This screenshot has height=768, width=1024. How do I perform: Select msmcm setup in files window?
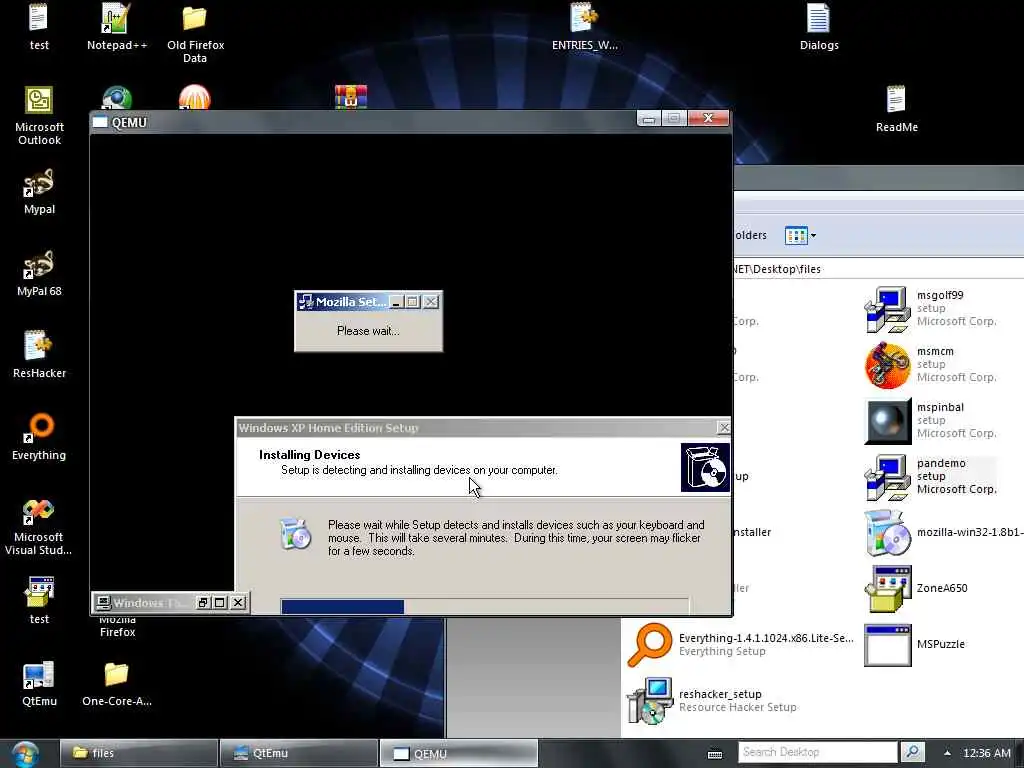pos(931,364)
